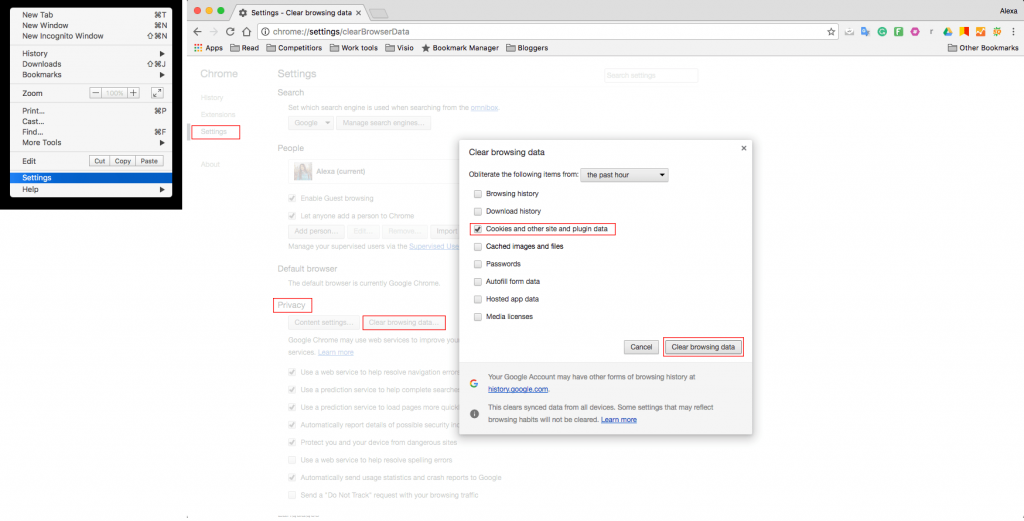This screenshot has width=1024, height=521.
Task: Expand the More Tools submenu
Action: coord(91,142)
